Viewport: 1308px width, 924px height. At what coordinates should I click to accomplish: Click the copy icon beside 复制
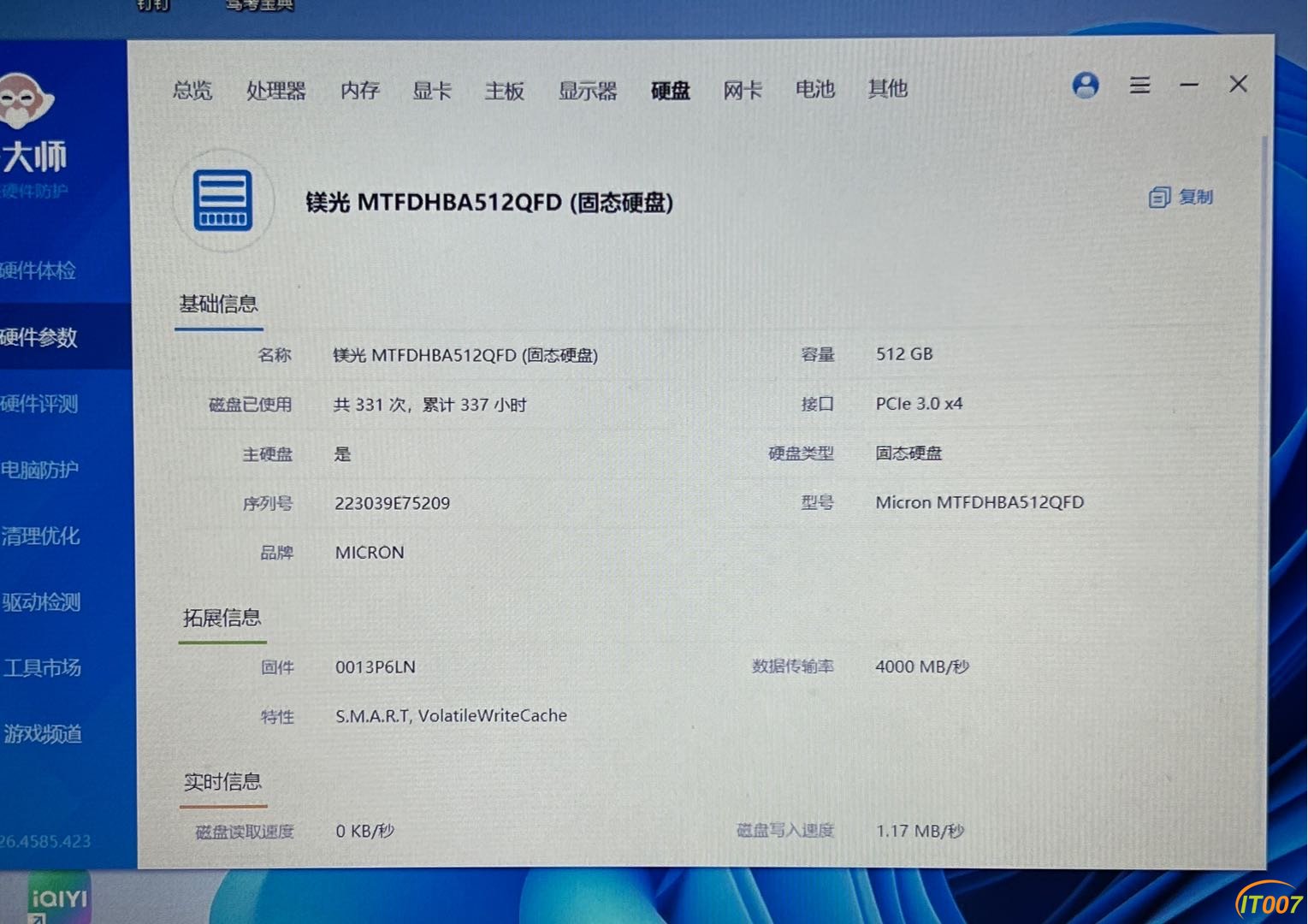tap(1159, 198)
